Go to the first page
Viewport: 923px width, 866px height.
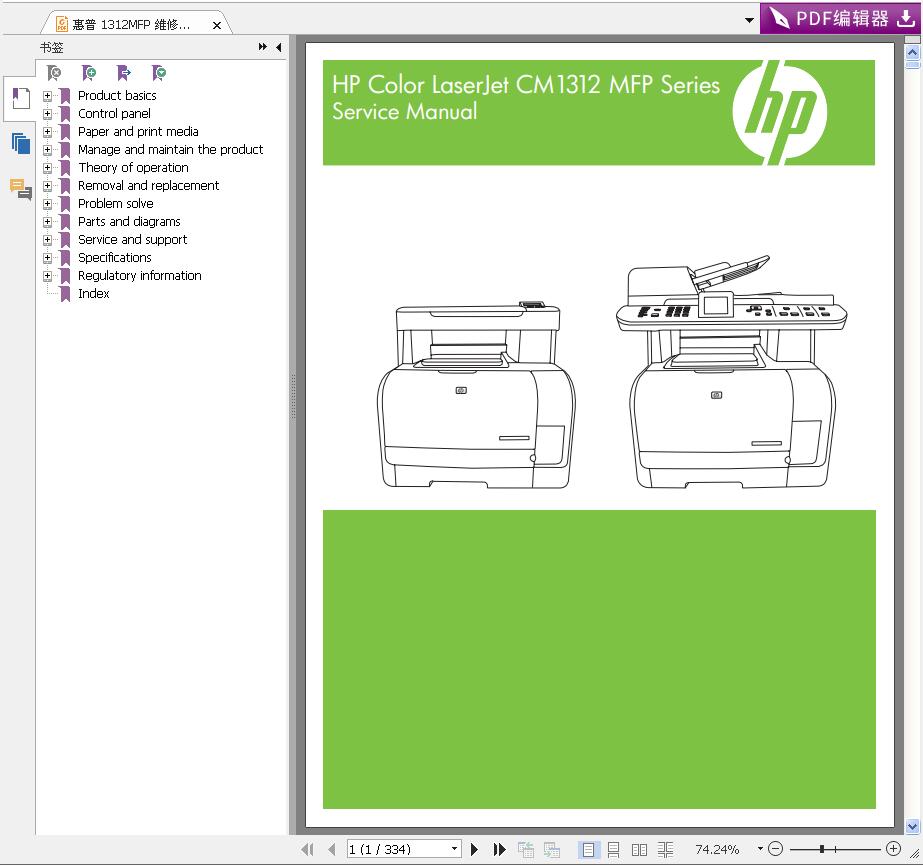307,850
